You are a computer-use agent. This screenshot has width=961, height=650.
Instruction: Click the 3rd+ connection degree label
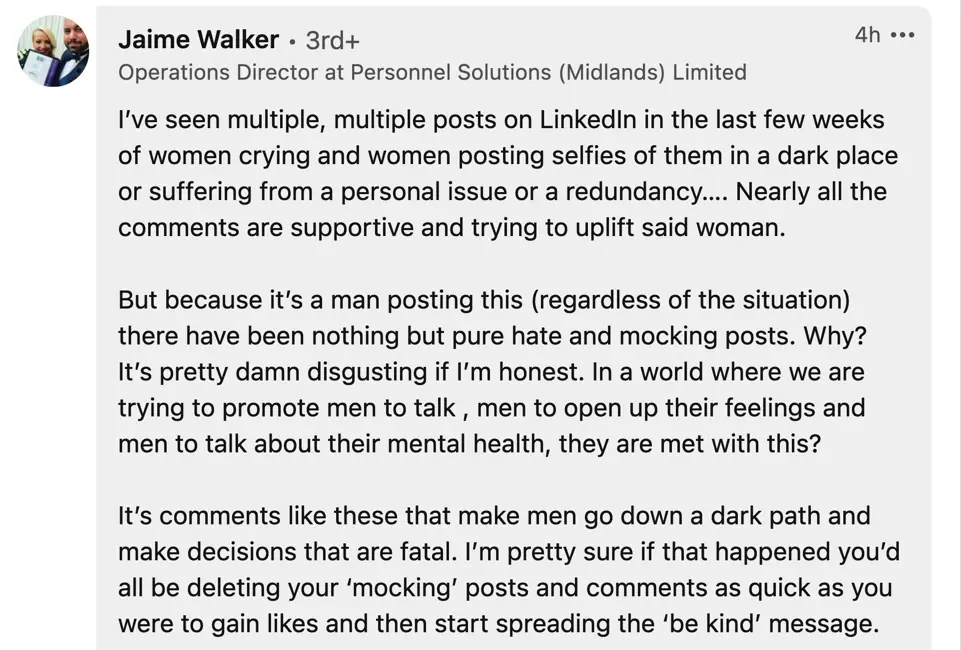click(332, 41)
